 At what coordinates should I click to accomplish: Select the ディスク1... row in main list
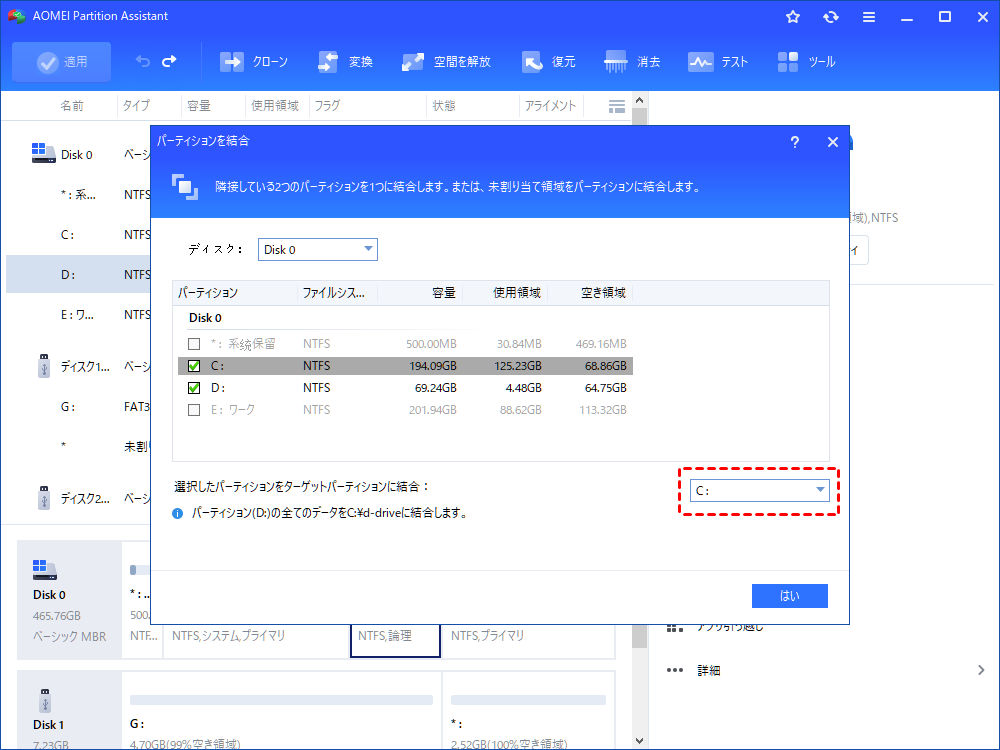tap(78, 366)
